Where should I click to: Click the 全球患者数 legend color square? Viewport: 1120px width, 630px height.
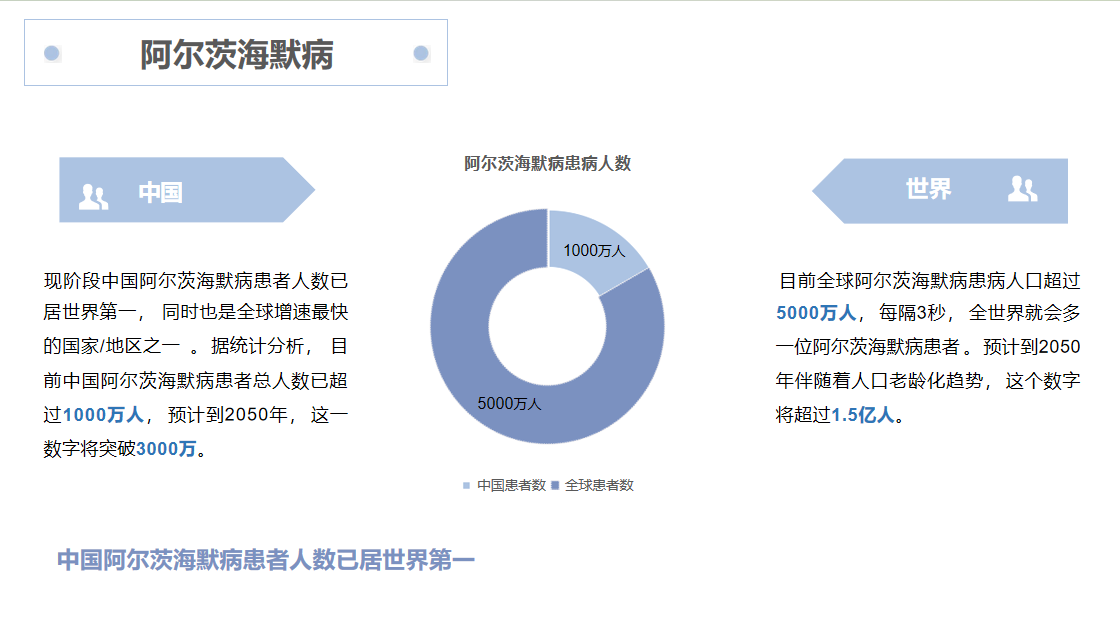[x=554, y=486]
